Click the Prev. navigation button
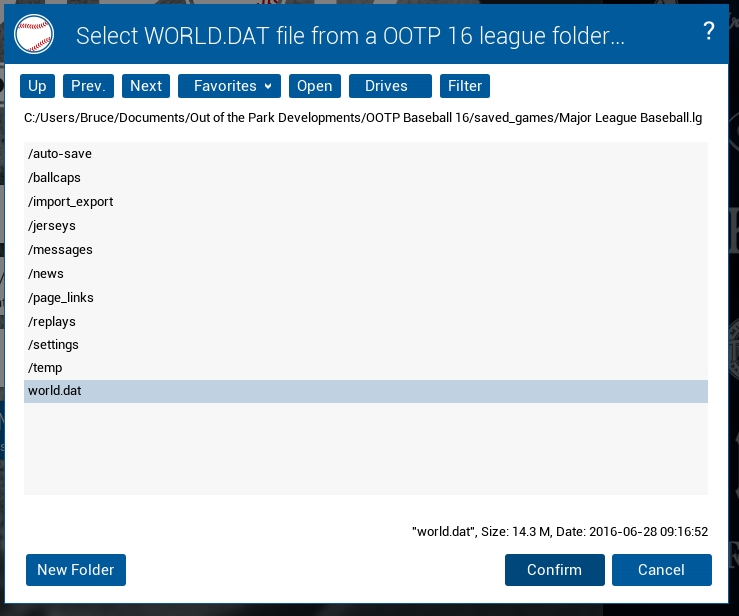Viewport: 739px width, 616px height. [88, 86]
